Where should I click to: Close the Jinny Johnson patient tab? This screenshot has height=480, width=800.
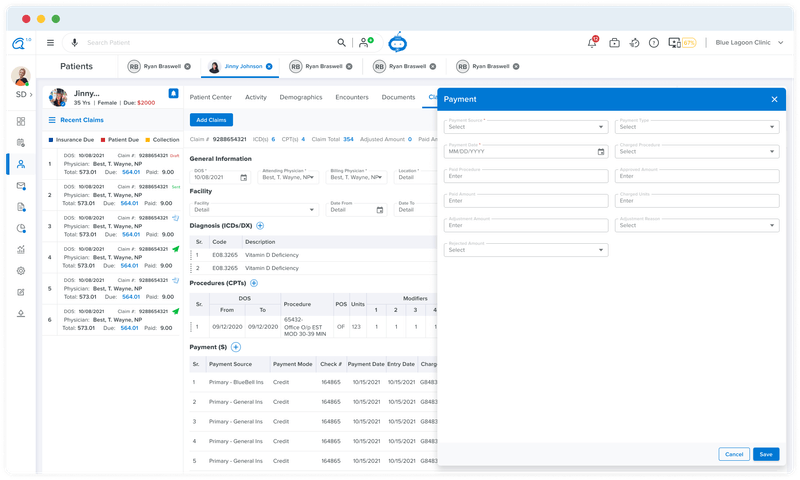coord(269,66)
